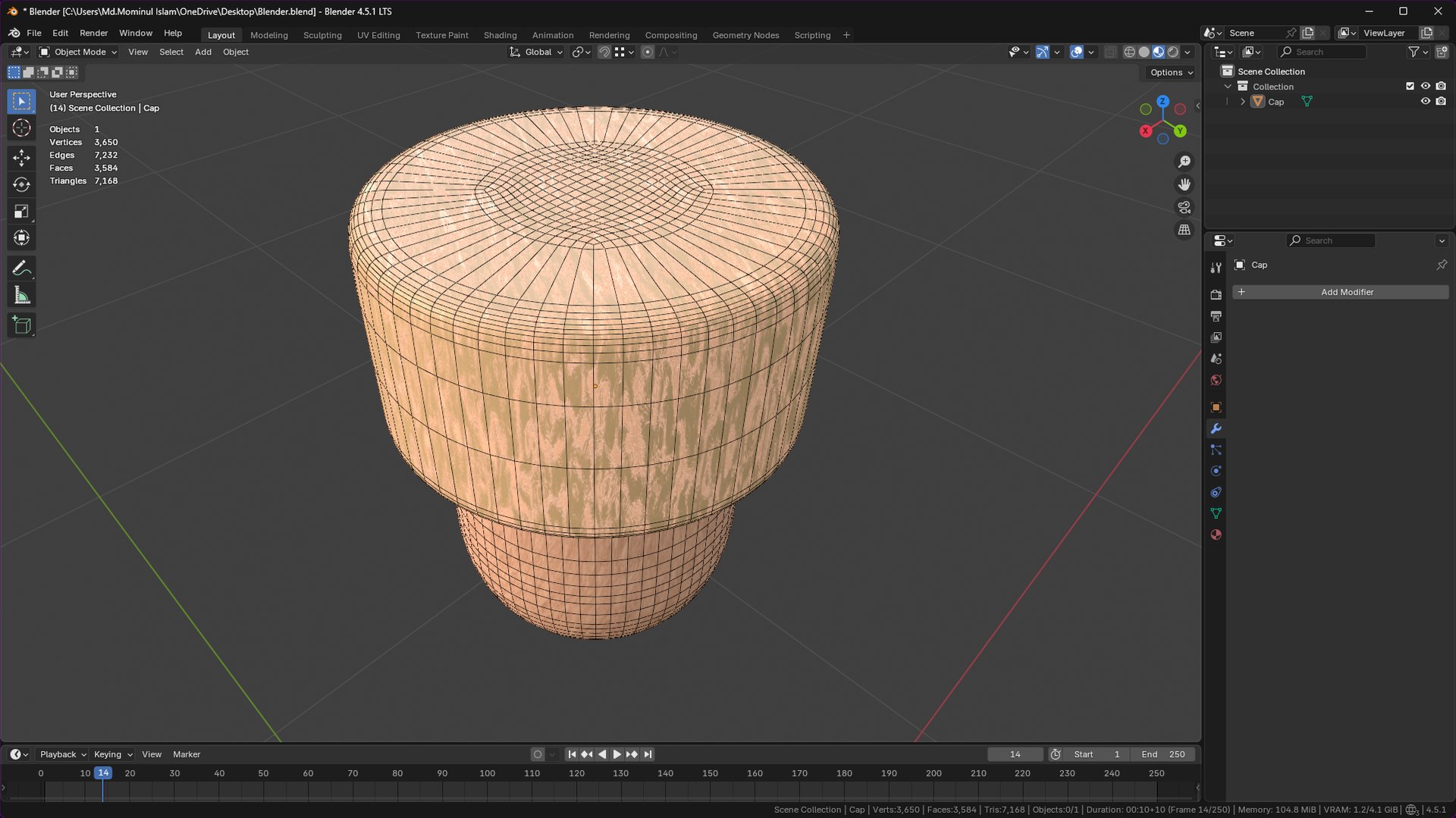Open the Object properties tab
1456x818 pixels.
(1216, 407)
